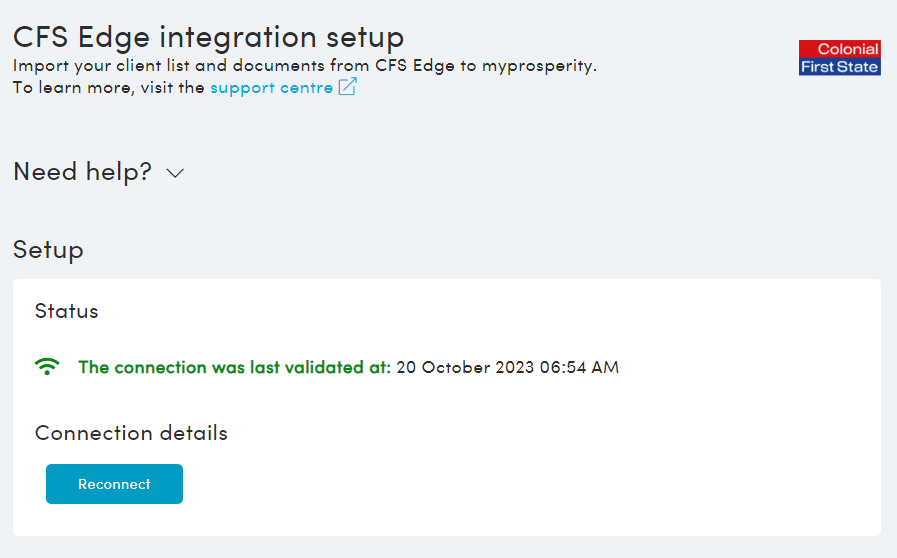Click the Connection details label

(x=131, y=433)
